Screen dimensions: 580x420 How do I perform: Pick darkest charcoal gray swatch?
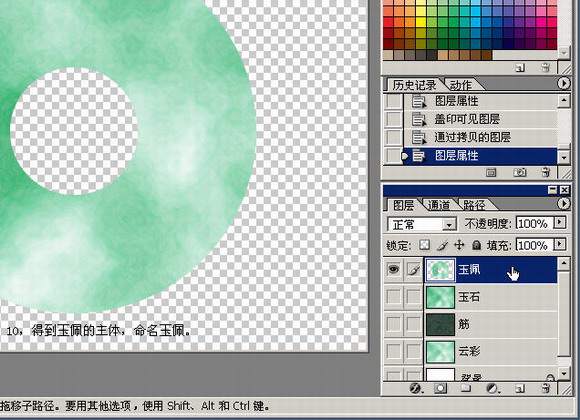(432, 55)
